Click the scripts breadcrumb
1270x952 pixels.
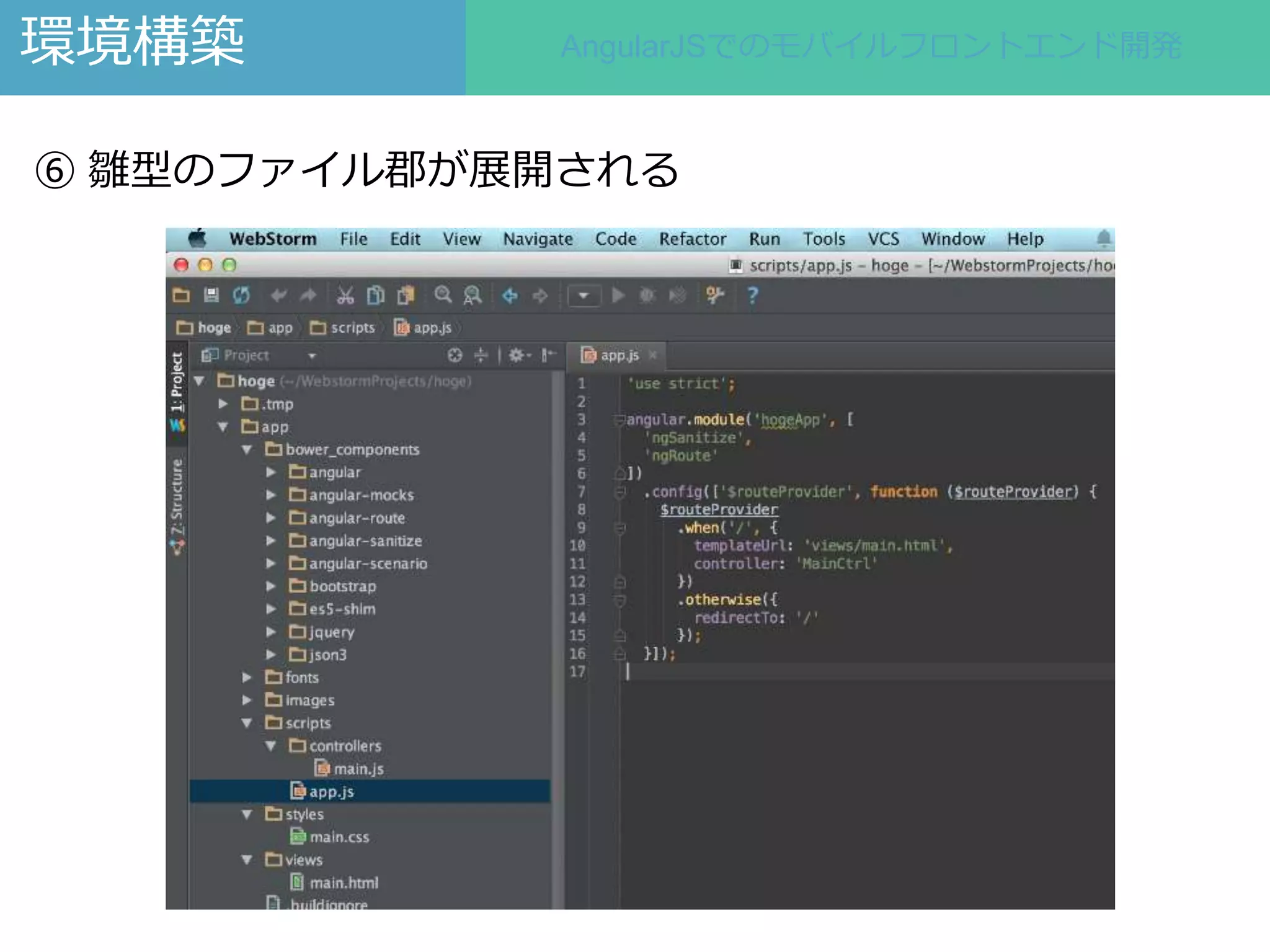(342, 328)
